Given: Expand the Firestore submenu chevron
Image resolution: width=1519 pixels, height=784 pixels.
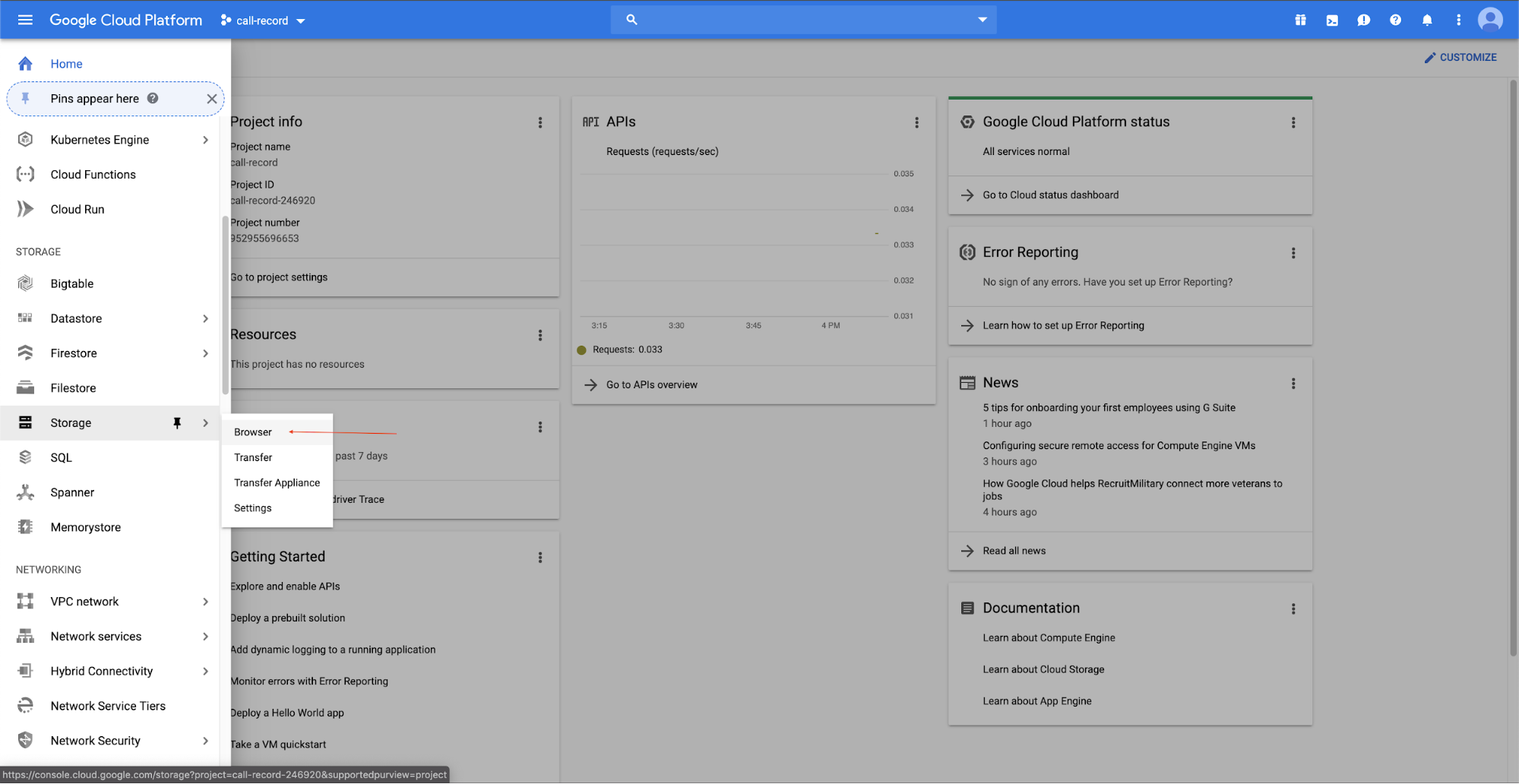Looking at the screenshot, I should click(205, 353).
